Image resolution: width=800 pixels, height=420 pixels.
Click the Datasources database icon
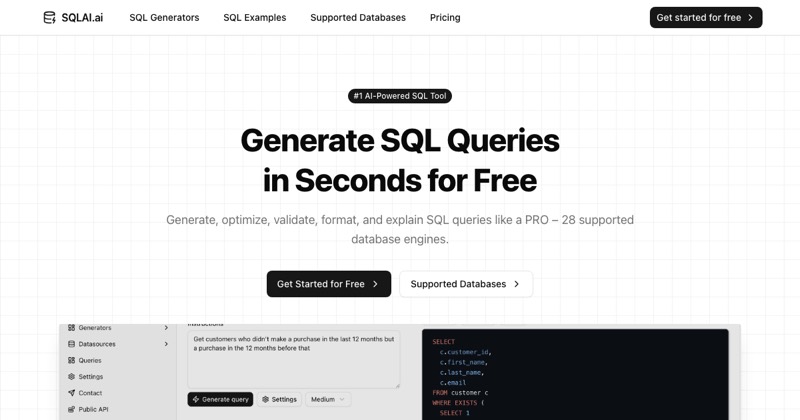(x=71, y=344)
